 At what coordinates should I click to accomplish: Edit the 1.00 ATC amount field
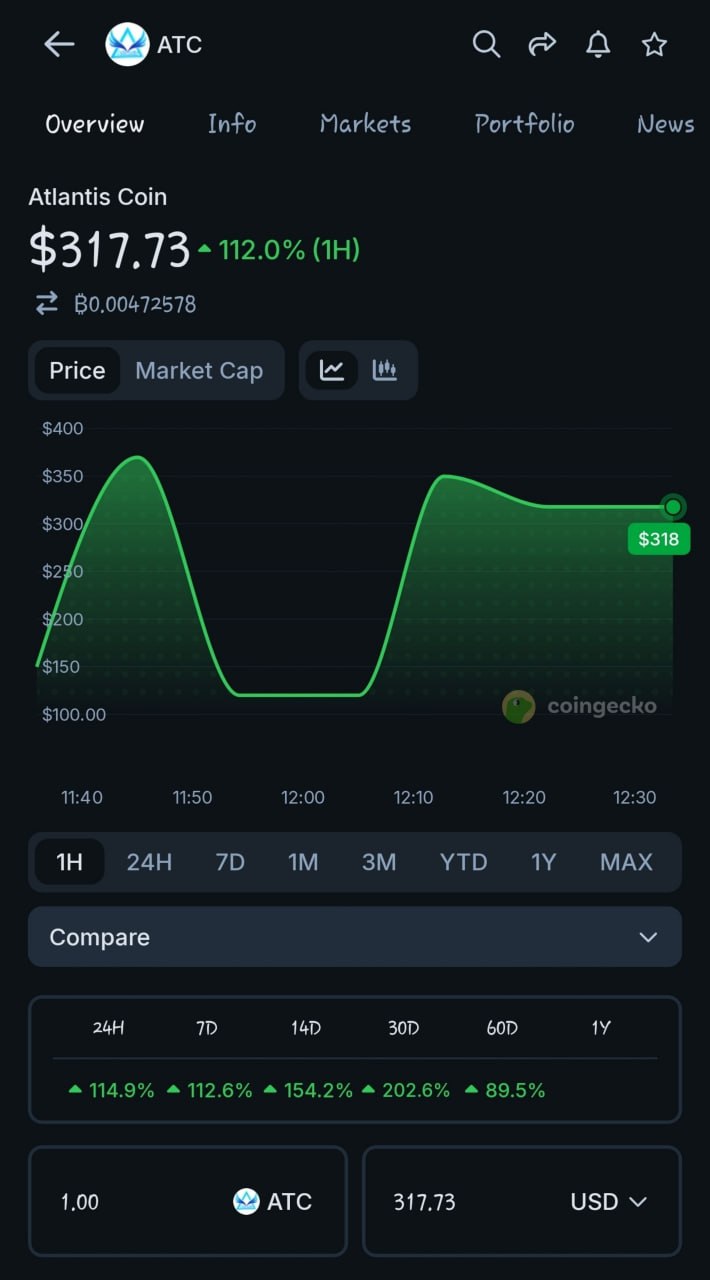[120, 1201]
